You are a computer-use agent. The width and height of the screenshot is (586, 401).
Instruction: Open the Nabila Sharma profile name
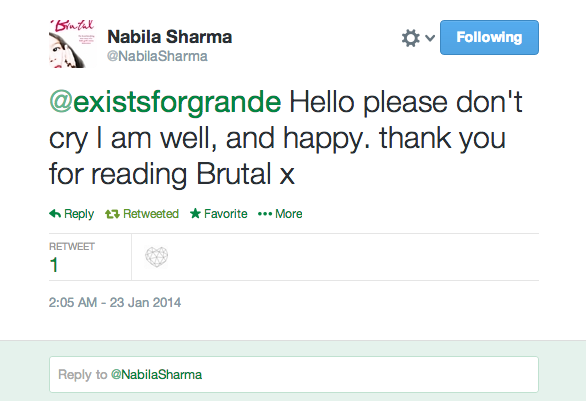coord(170,37)
